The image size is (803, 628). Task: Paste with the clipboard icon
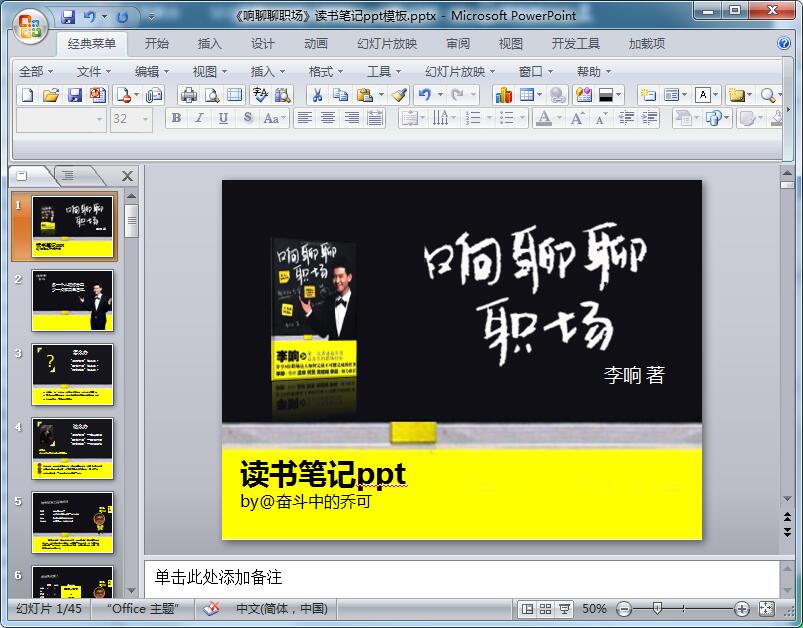click(x=364, y=95)
